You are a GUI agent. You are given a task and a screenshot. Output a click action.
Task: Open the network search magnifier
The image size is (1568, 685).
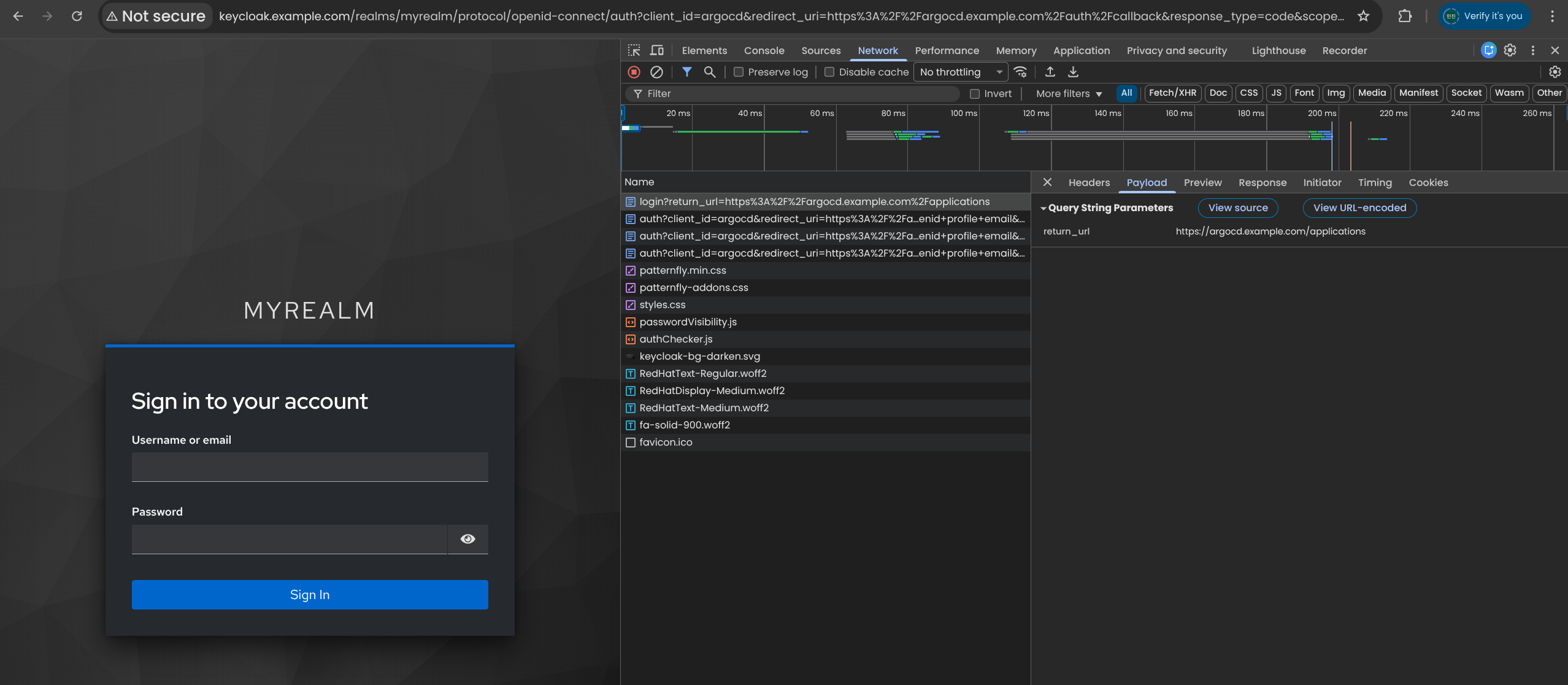[710, 72]
